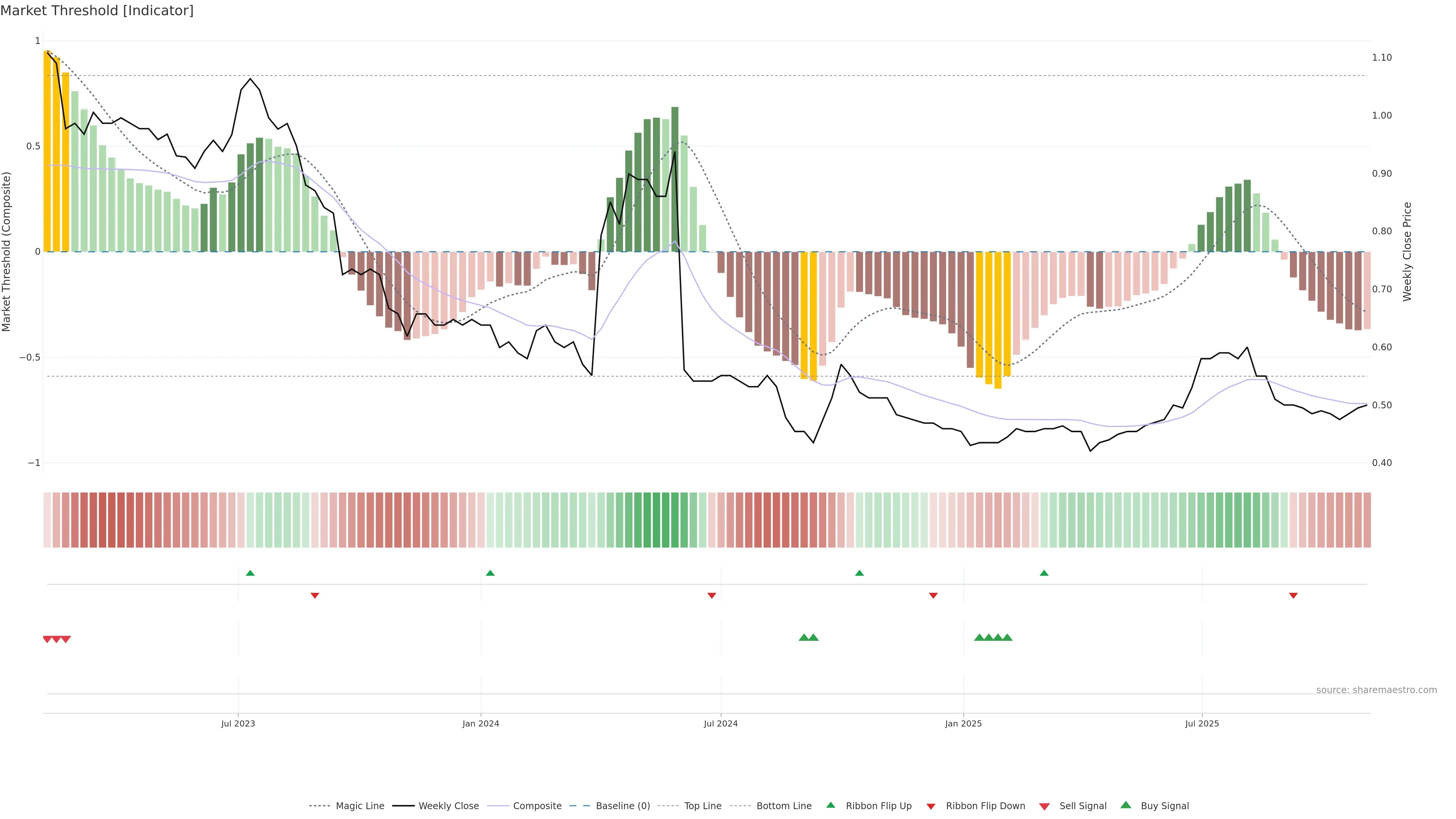Click the Buy Signal legend icon

1126,805
